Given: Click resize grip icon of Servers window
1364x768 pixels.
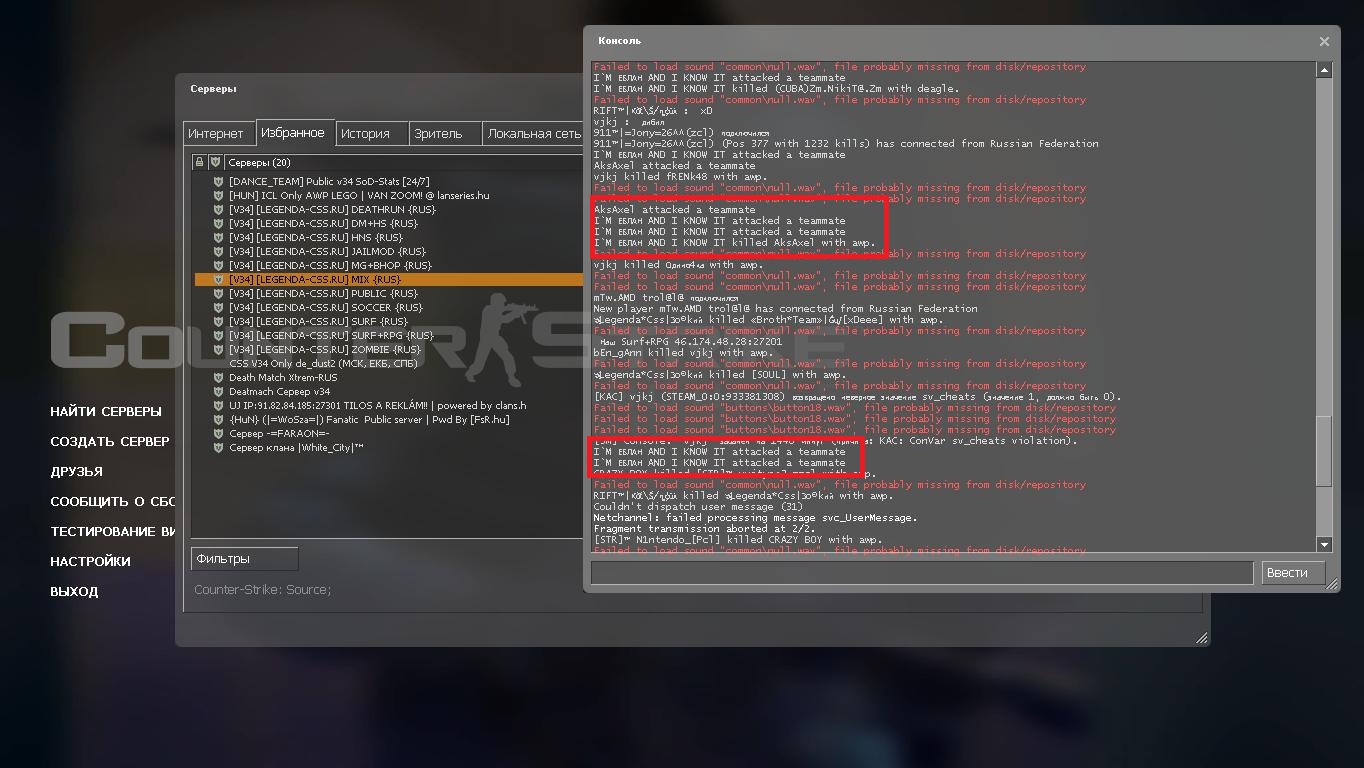Looking at the screenshot, I should (1201, 637).
